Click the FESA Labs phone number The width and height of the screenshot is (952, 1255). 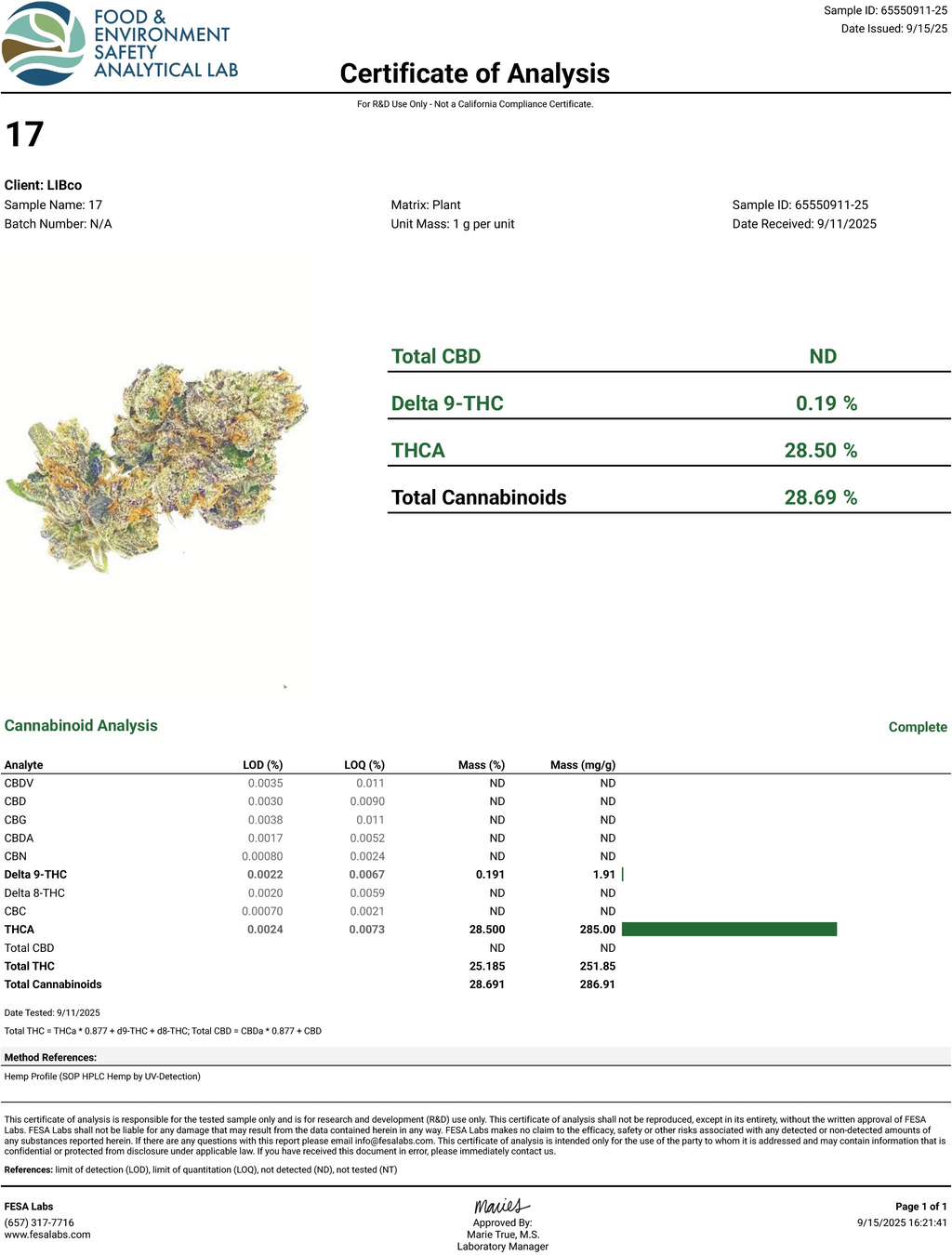tap(39, 1222)
